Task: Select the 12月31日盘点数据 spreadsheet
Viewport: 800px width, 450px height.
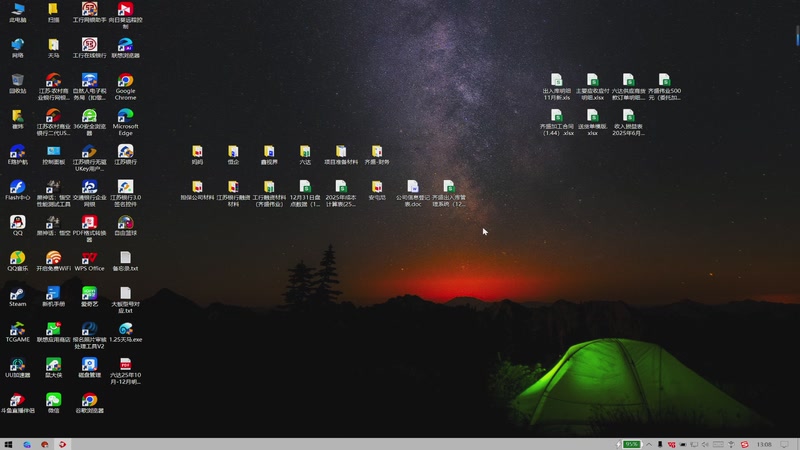Action: click(305, 193)
